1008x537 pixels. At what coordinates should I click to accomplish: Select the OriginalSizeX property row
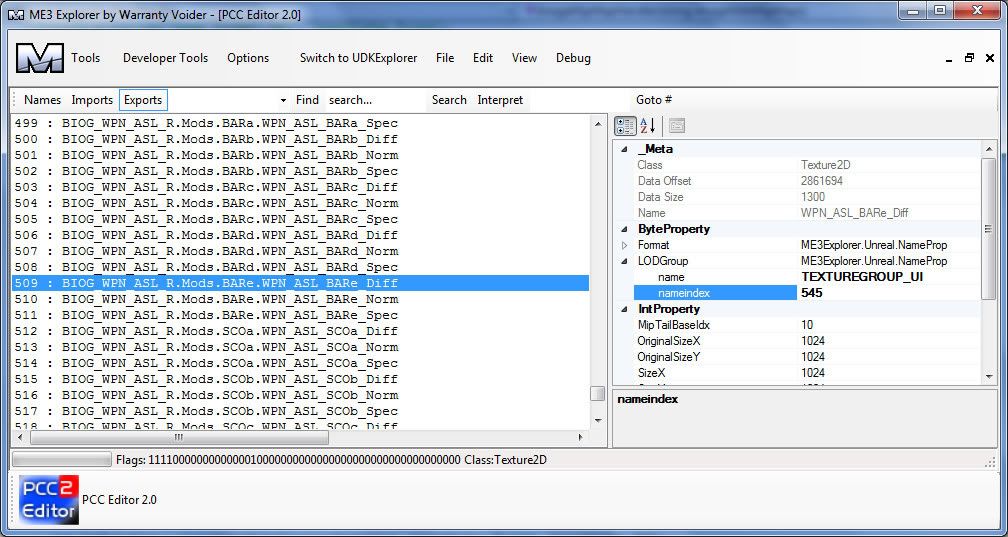[x=807, y=341]
